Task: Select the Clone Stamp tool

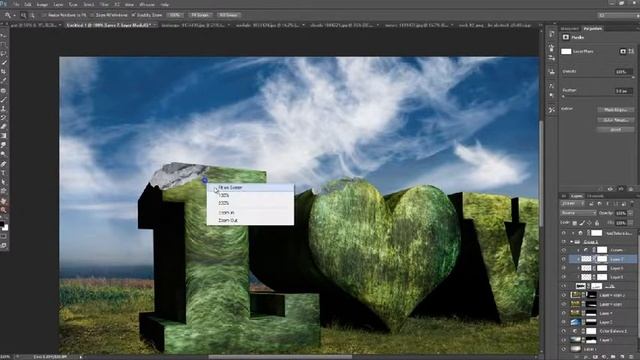Action: pos(4,109)
